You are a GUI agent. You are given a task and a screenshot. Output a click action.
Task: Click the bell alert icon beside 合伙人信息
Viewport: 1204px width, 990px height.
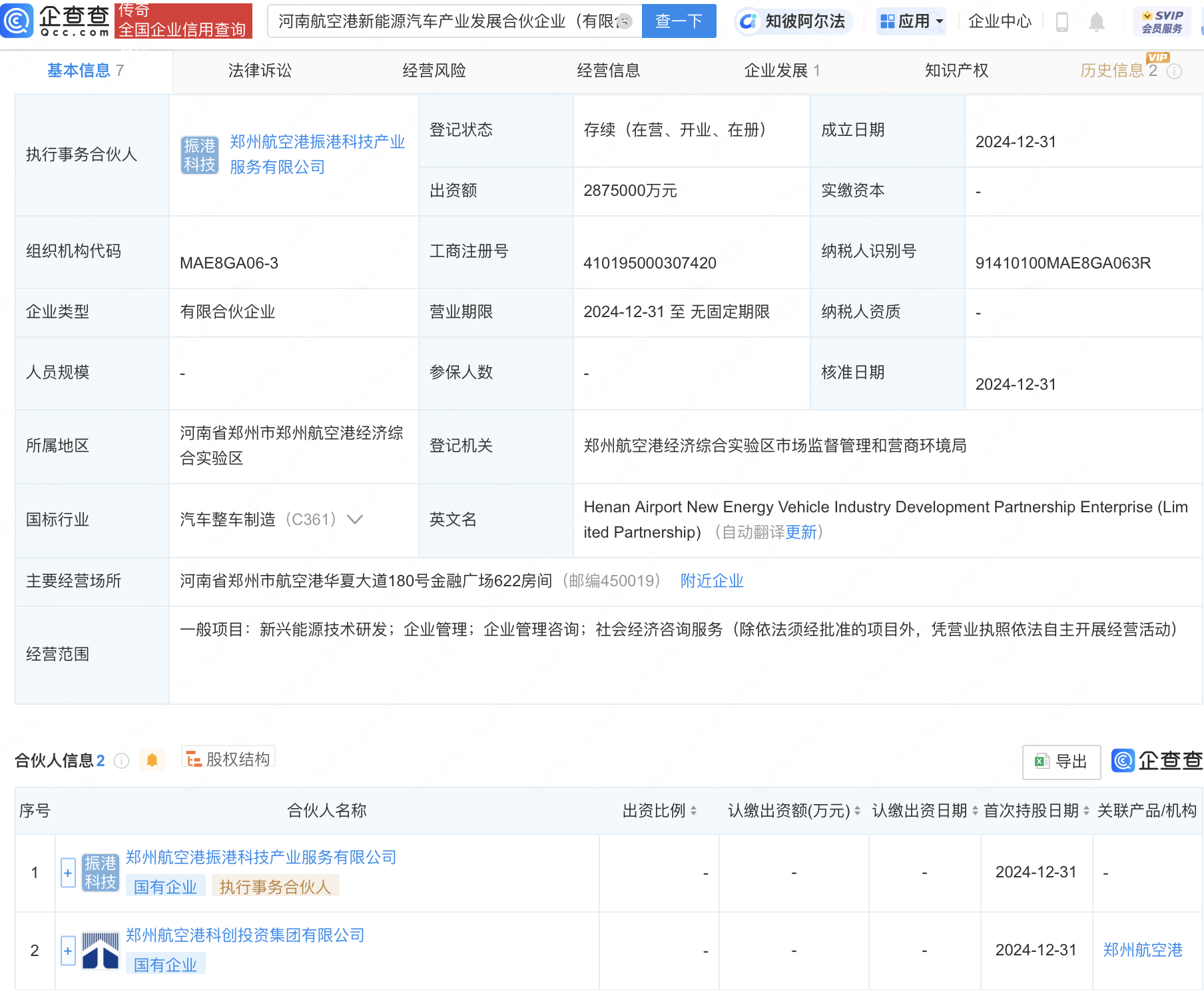point(152,760)
